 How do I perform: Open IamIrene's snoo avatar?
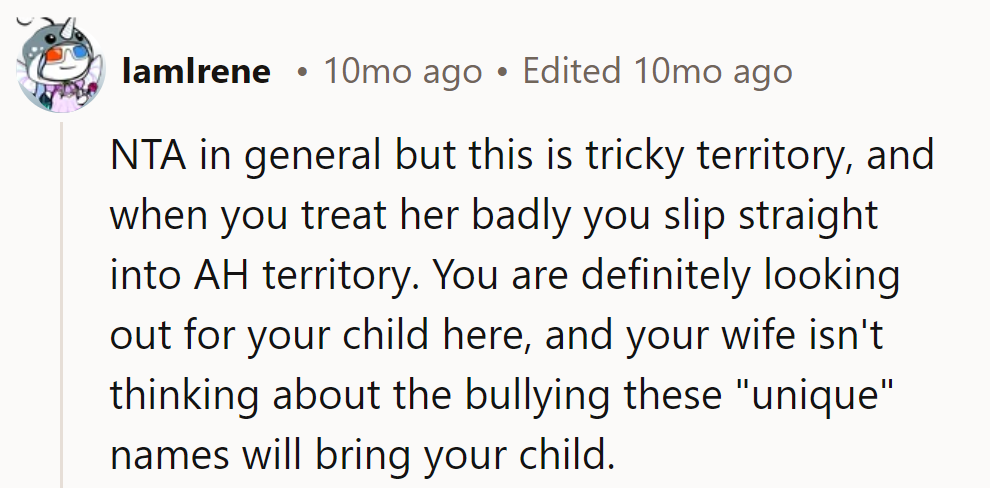tap(61, 66)
